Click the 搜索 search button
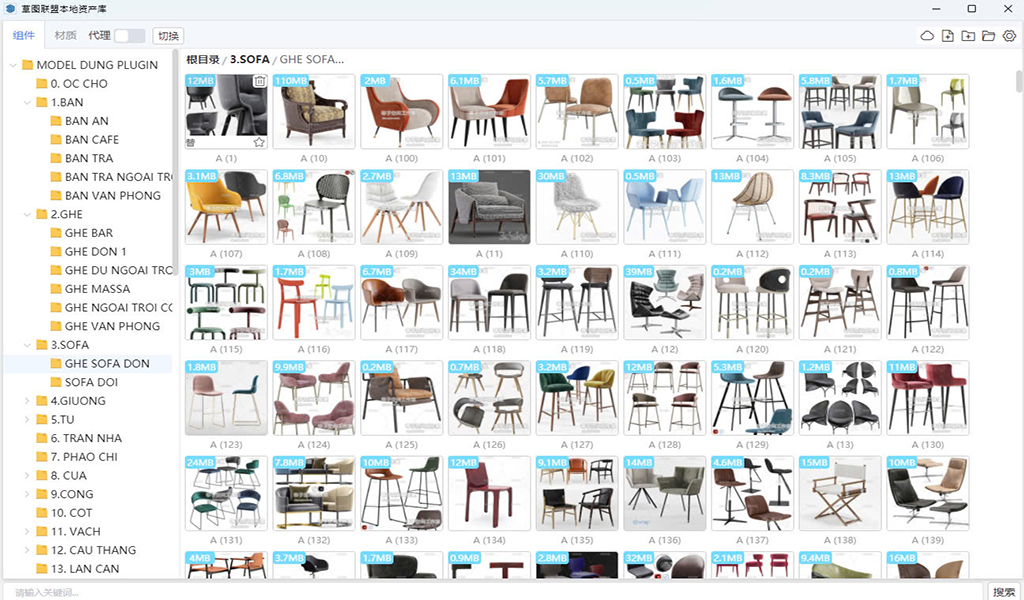The width and height of the screenshot is (1024, 600). (1004, 592)
